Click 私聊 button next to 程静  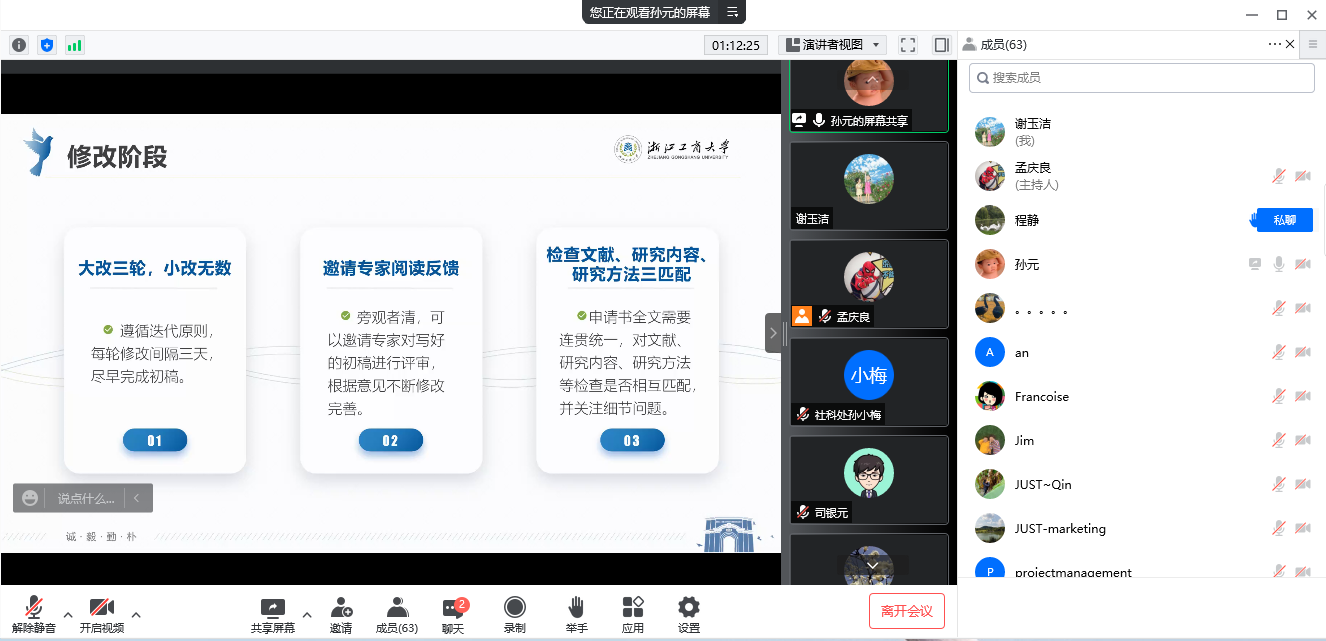tap(1284, 221)
